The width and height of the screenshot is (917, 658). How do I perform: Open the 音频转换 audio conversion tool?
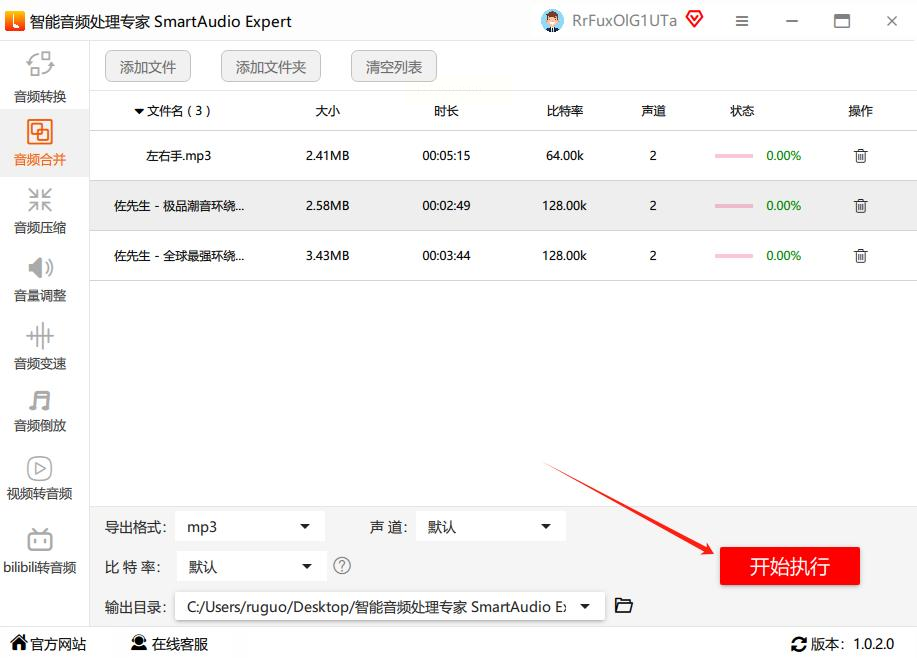coord(40,78)
